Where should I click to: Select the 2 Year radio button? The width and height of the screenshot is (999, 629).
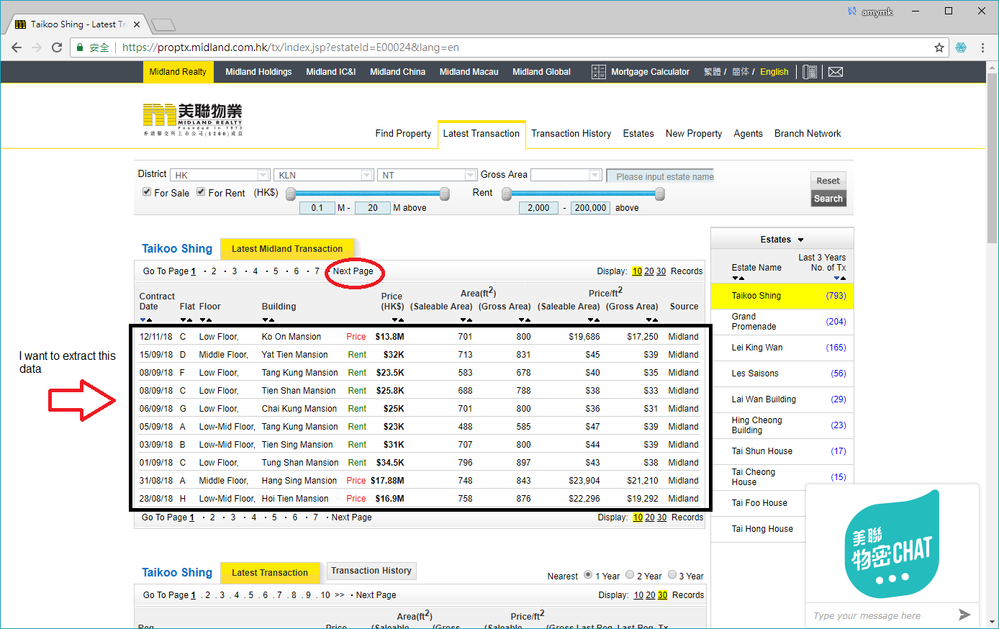coord(629,575)
